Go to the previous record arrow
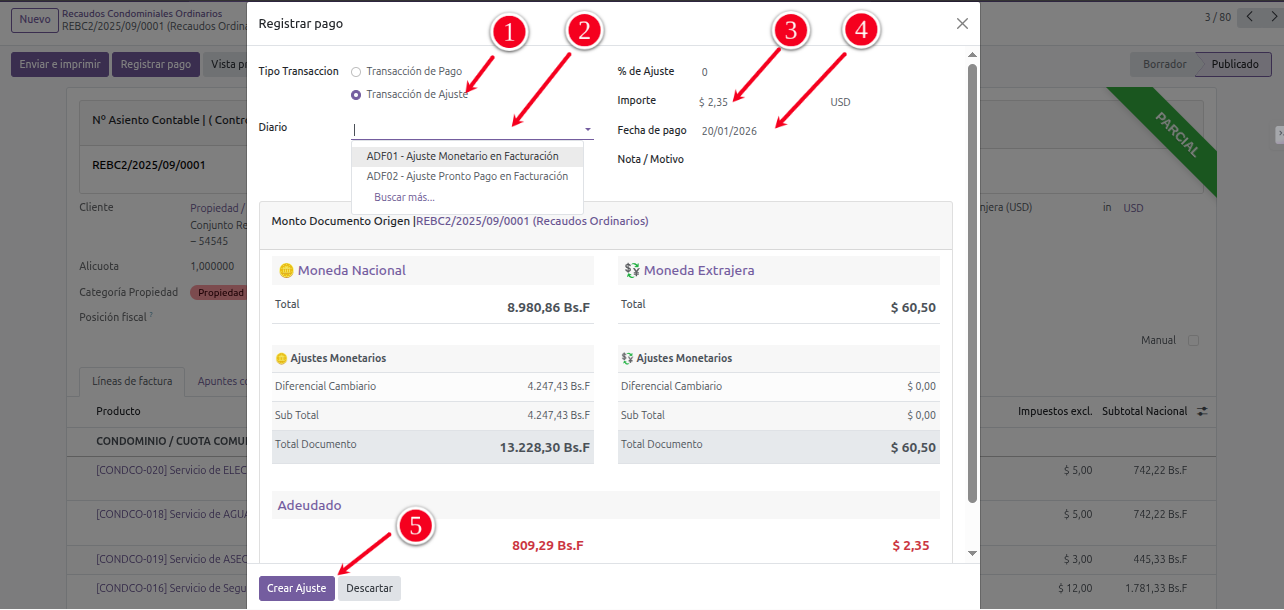The image size is (1284, 610). tap(1247, 17)
